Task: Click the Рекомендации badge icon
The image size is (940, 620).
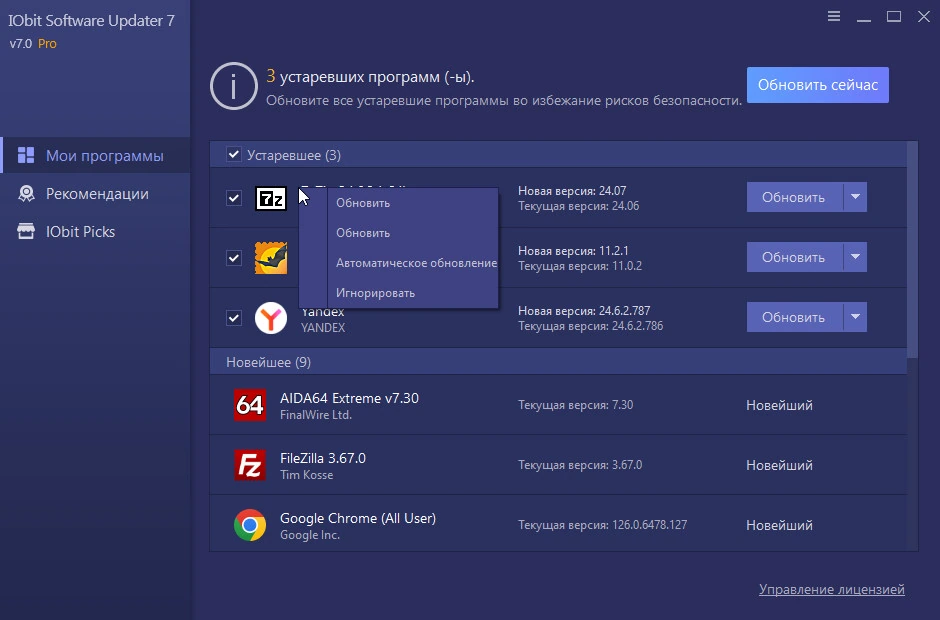Action: coord(26,194)
